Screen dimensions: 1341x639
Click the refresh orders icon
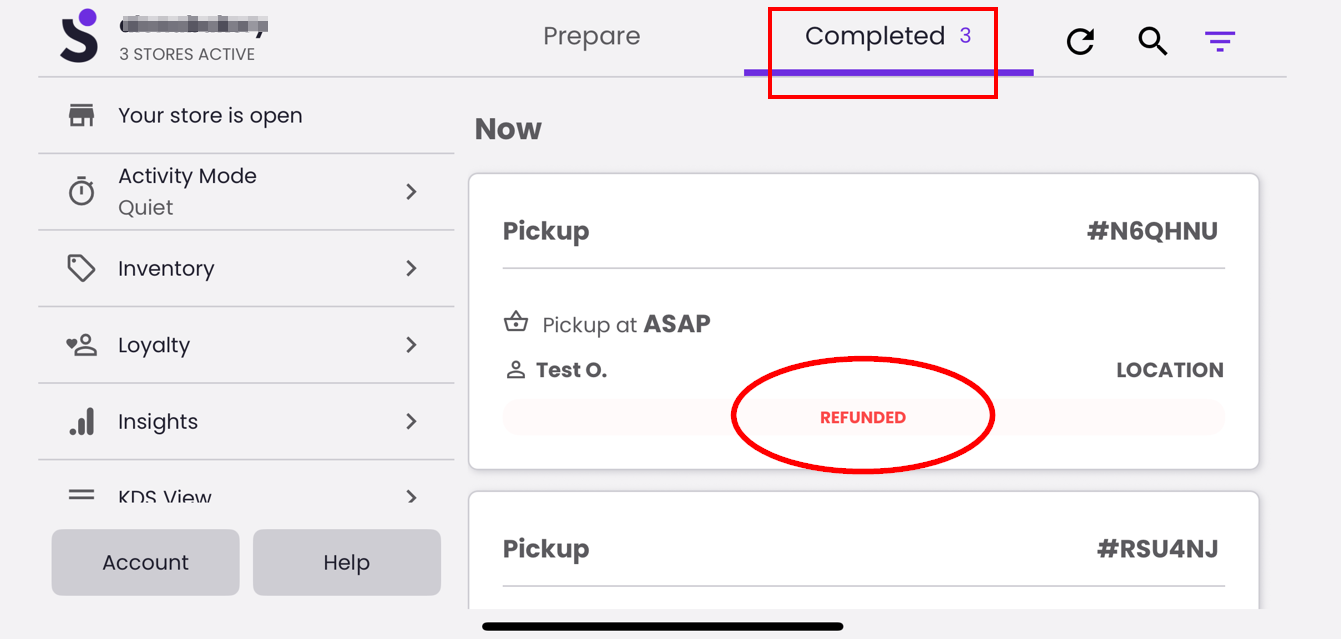1080,41
